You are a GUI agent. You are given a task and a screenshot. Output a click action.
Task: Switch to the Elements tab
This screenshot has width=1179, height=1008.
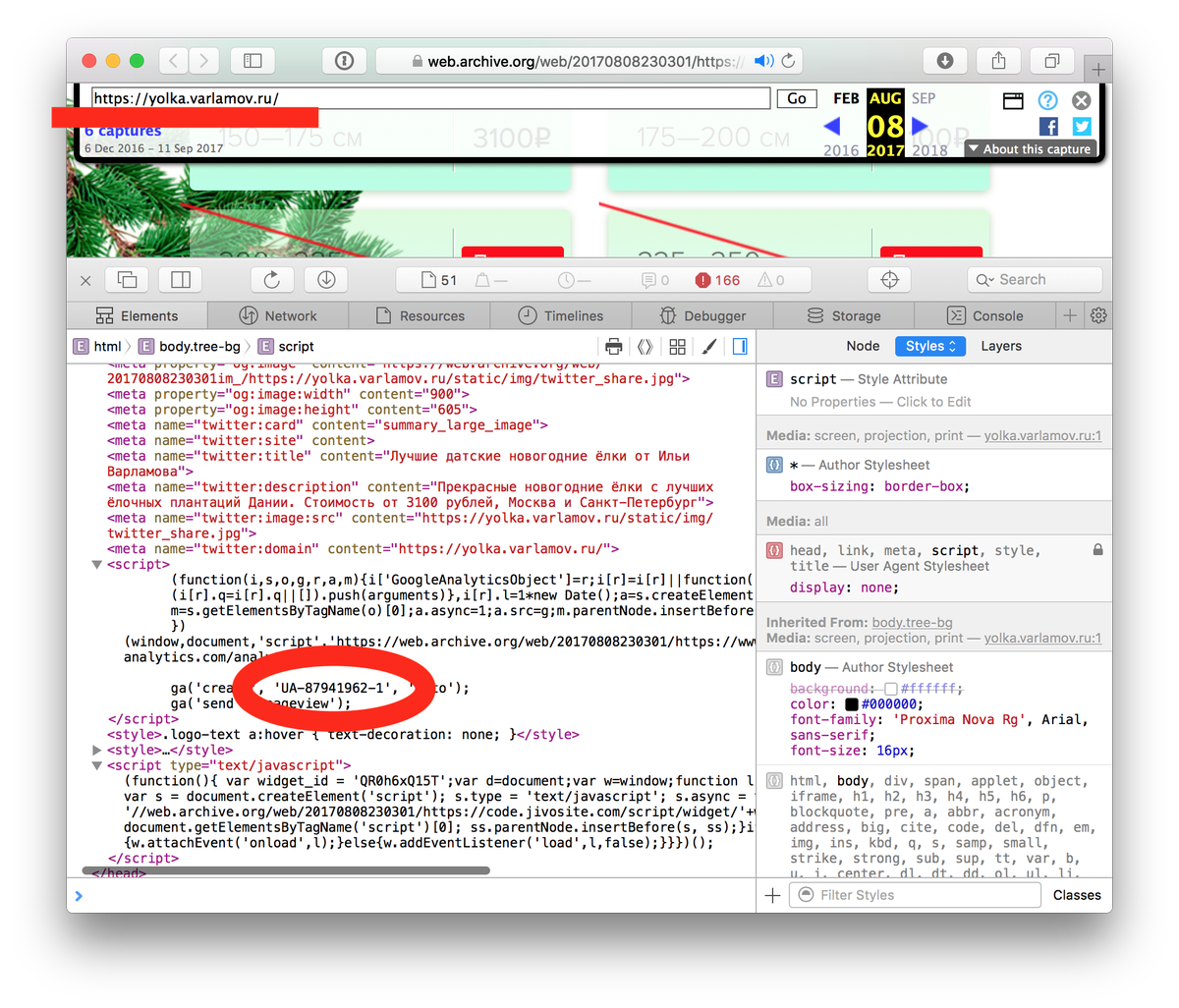[x=138, y=315]
